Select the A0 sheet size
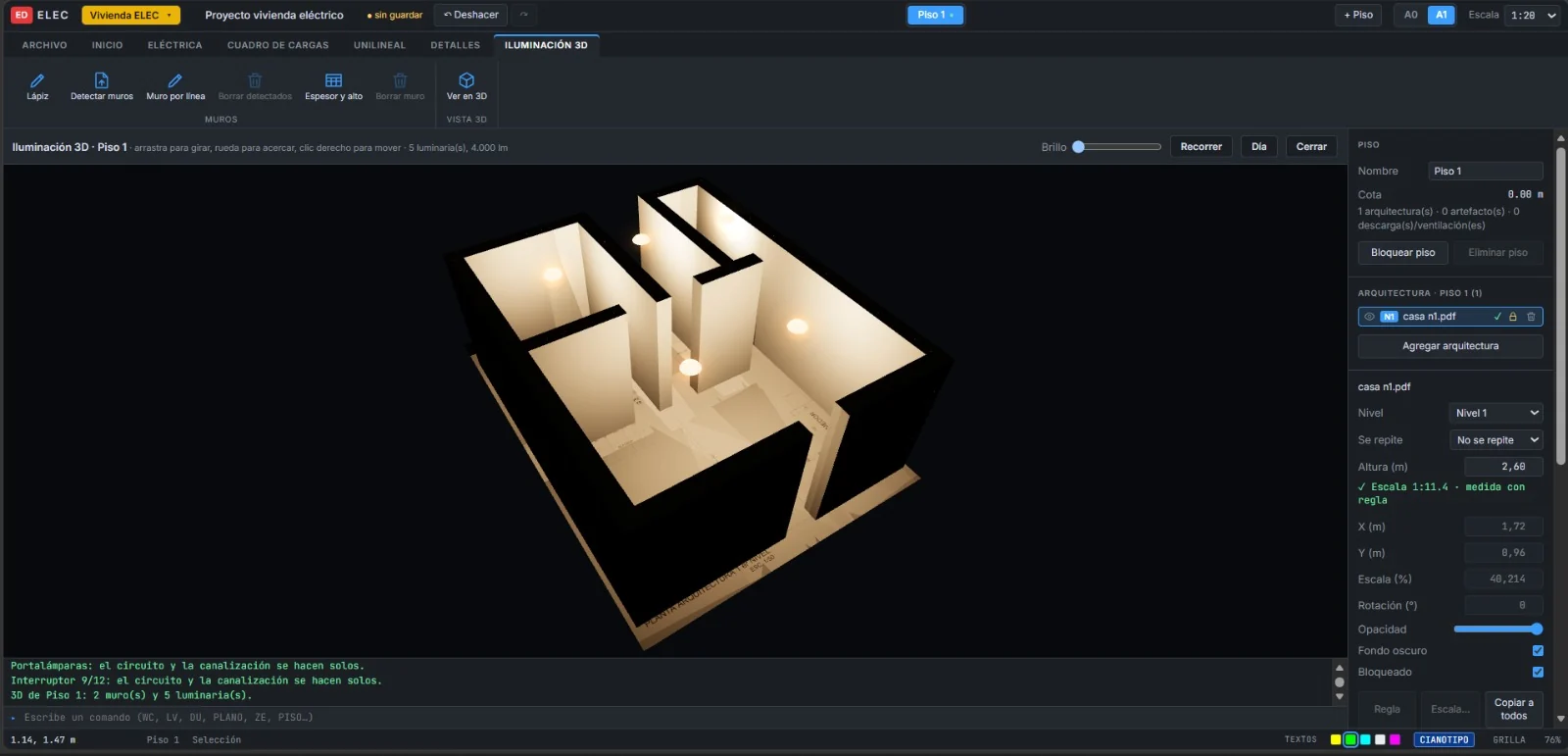Viewport: 1568px width, 756px height. 1411,15
